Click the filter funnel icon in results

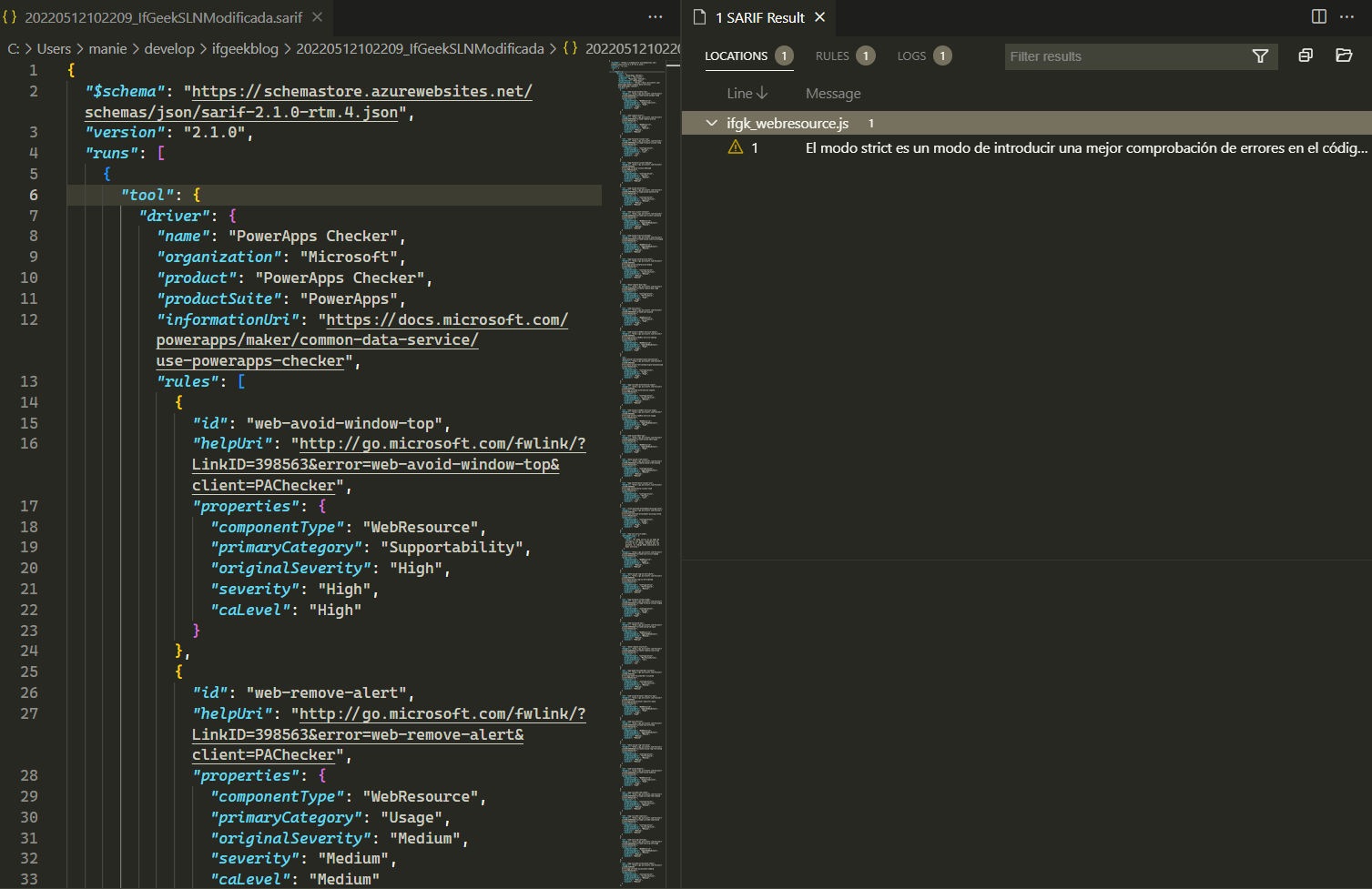click(1260, 56)
